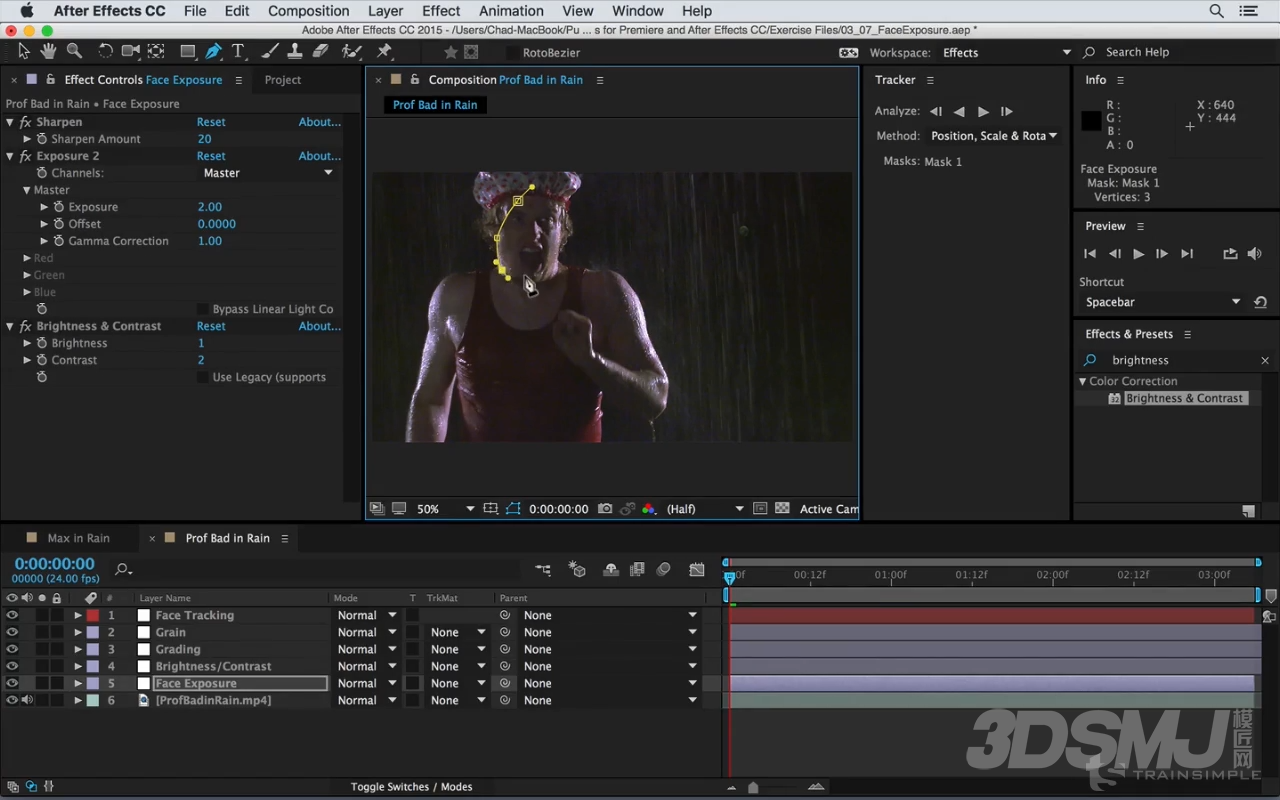
Task: Open the Apple menu
Action: (x=26, y=11)
